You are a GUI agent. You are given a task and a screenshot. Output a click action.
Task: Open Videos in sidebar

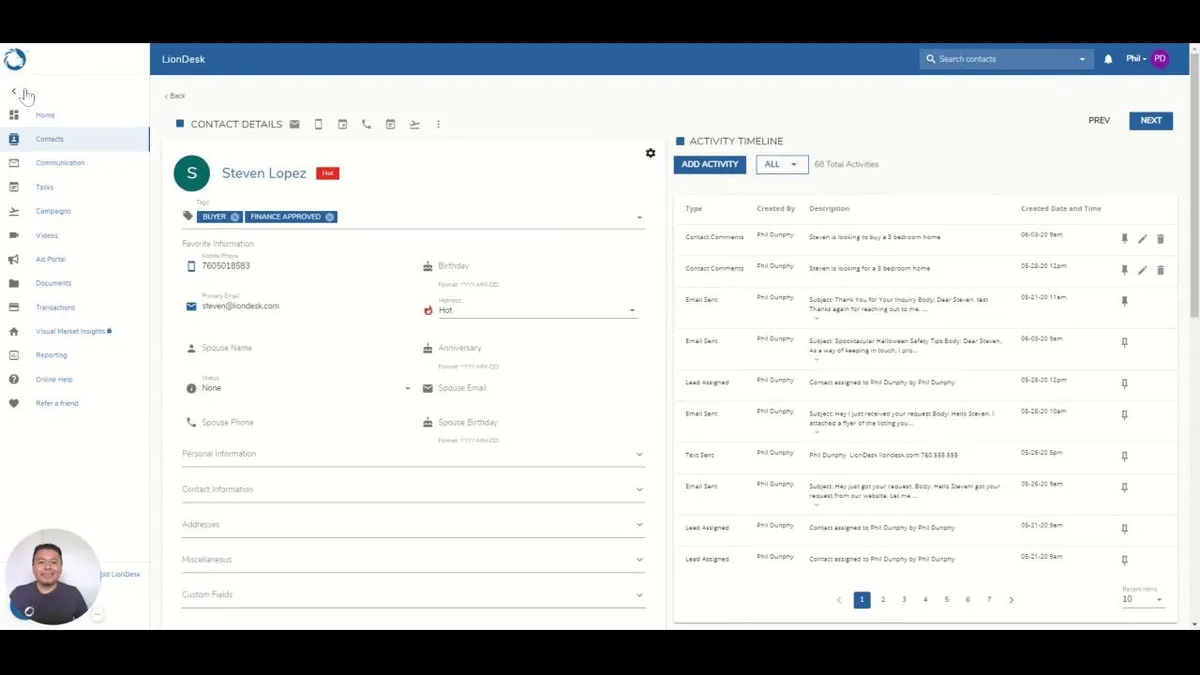point(47,235)
